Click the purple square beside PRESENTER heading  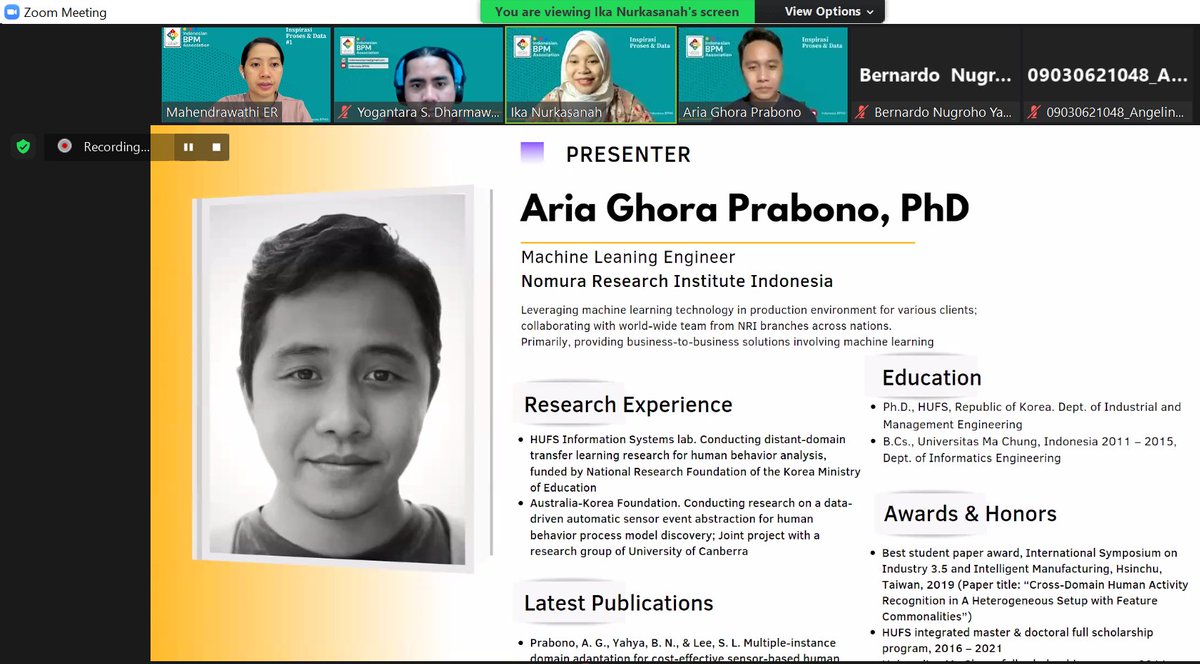pos(532,153)
